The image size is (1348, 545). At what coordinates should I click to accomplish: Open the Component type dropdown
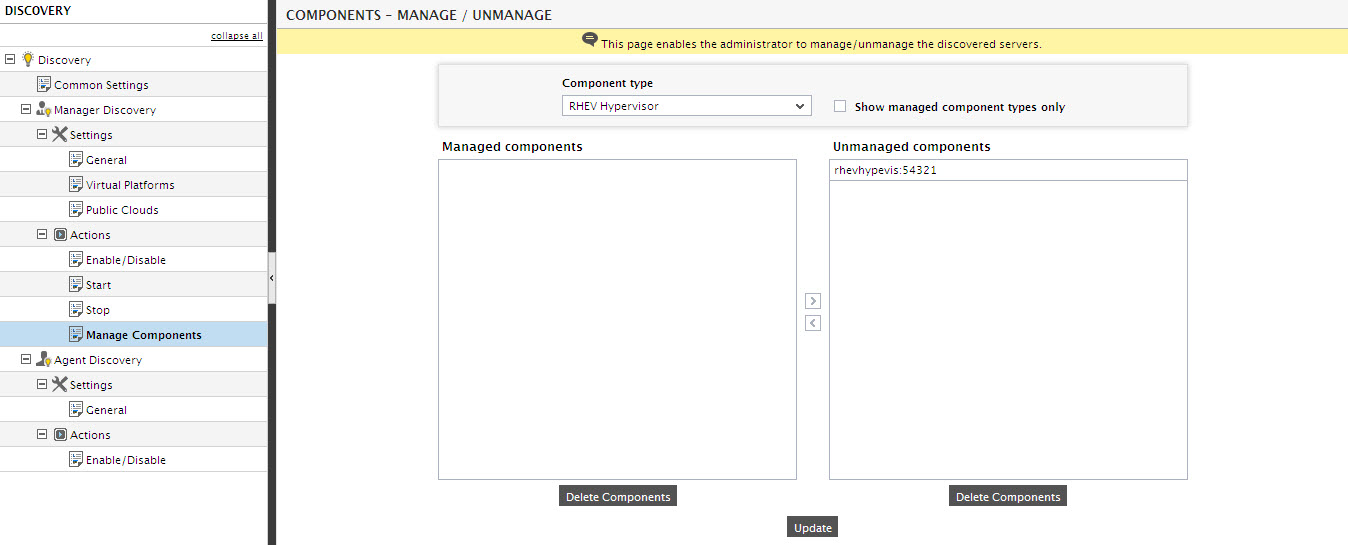pos(686,106)
